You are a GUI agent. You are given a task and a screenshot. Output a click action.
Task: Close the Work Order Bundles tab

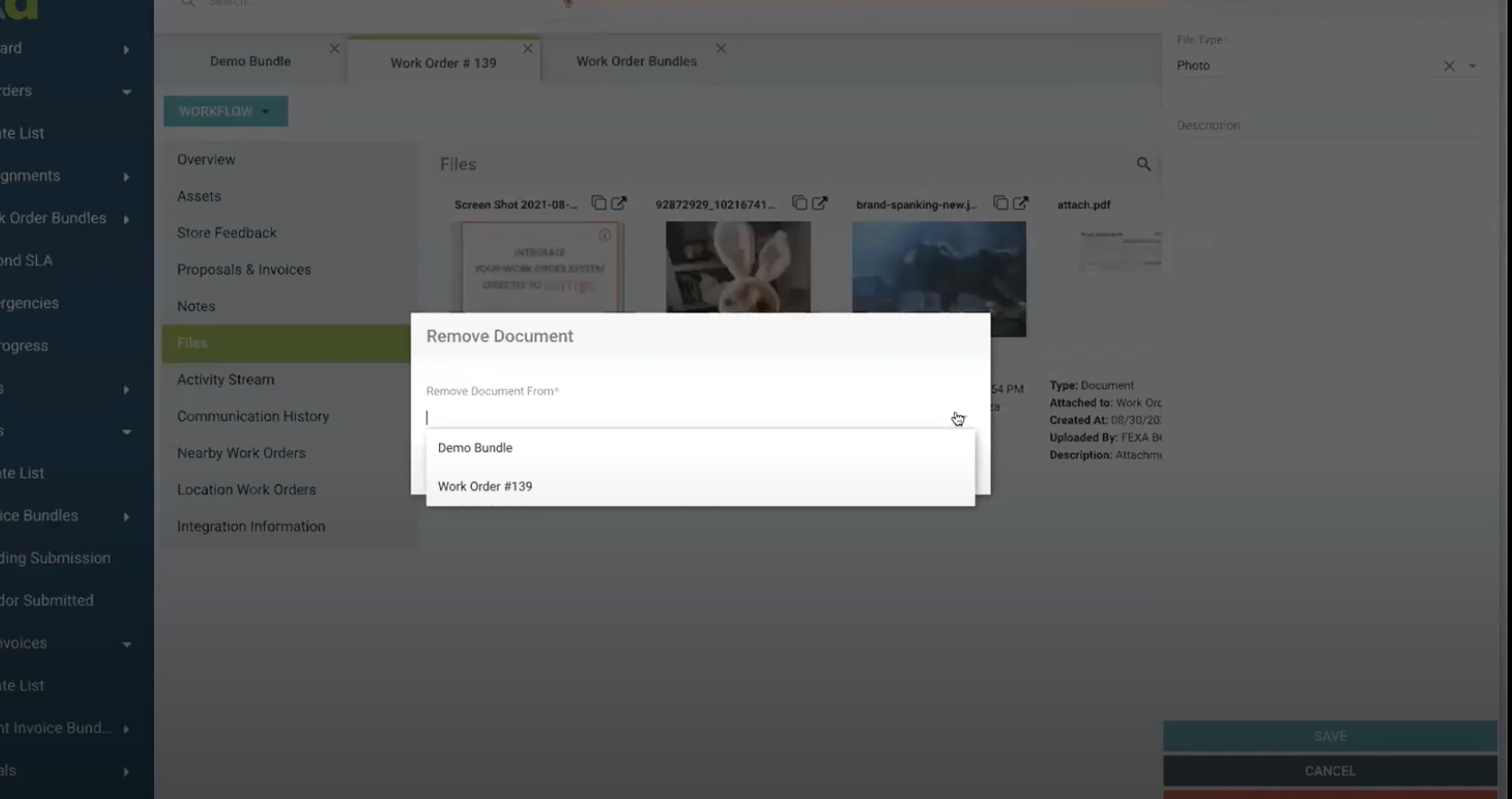(x=721, y=49)
